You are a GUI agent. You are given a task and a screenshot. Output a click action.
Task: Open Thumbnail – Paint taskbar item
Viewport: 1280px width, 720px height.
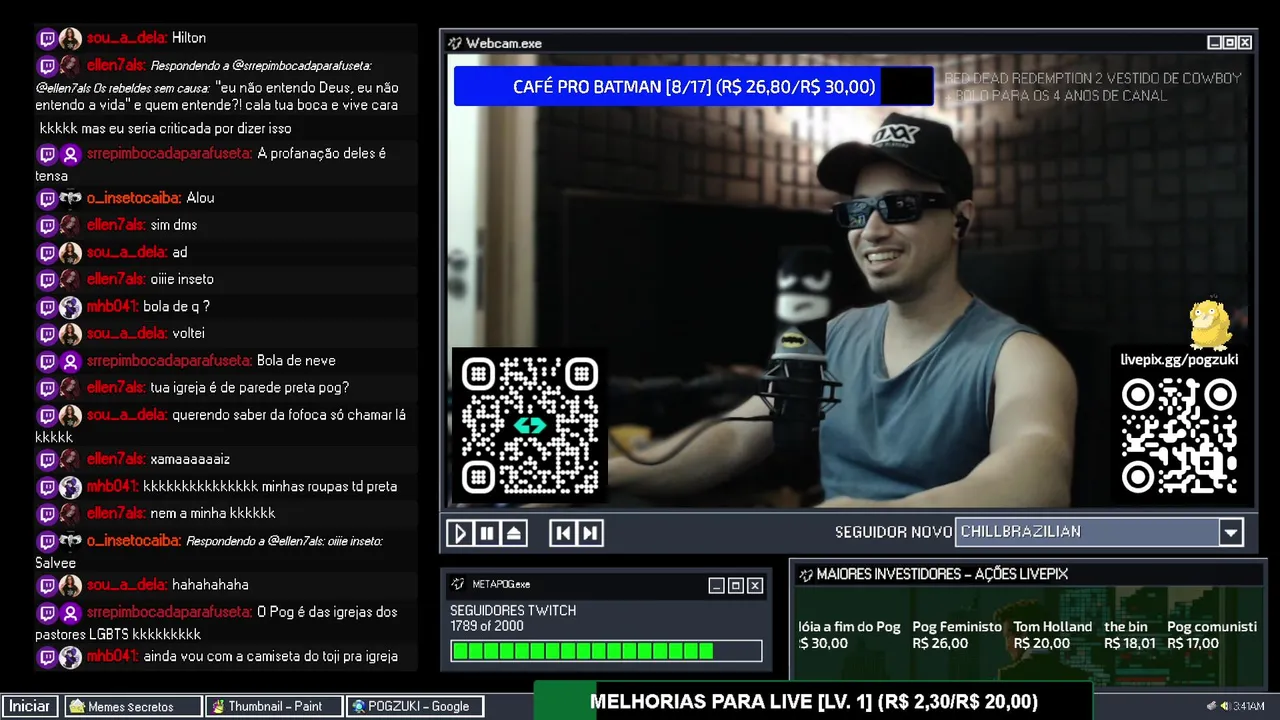tap(274, 706)
